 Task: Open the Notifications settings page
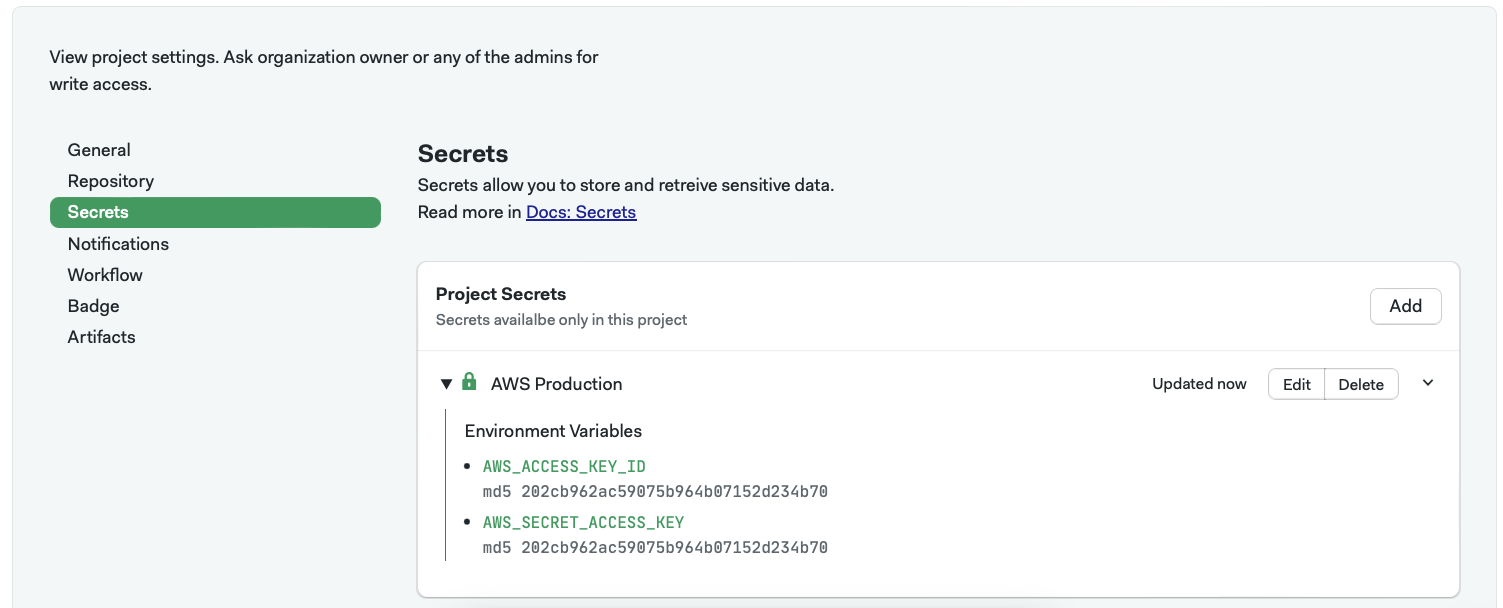(x=118, y=243)
